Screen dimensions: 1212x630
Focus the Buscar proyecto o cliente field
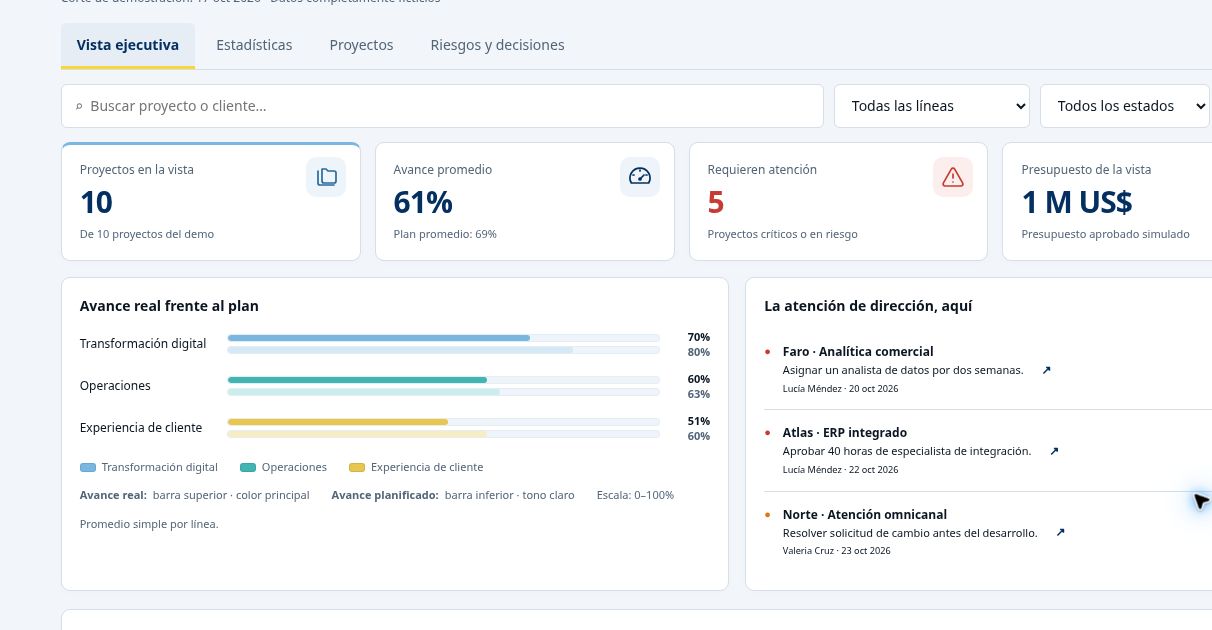442,106
